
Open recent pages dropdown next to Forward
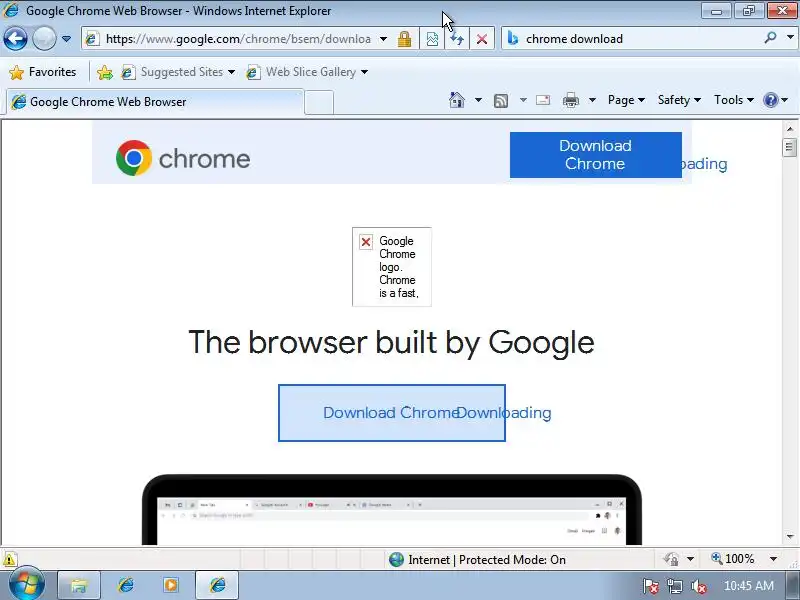point(66,39)
